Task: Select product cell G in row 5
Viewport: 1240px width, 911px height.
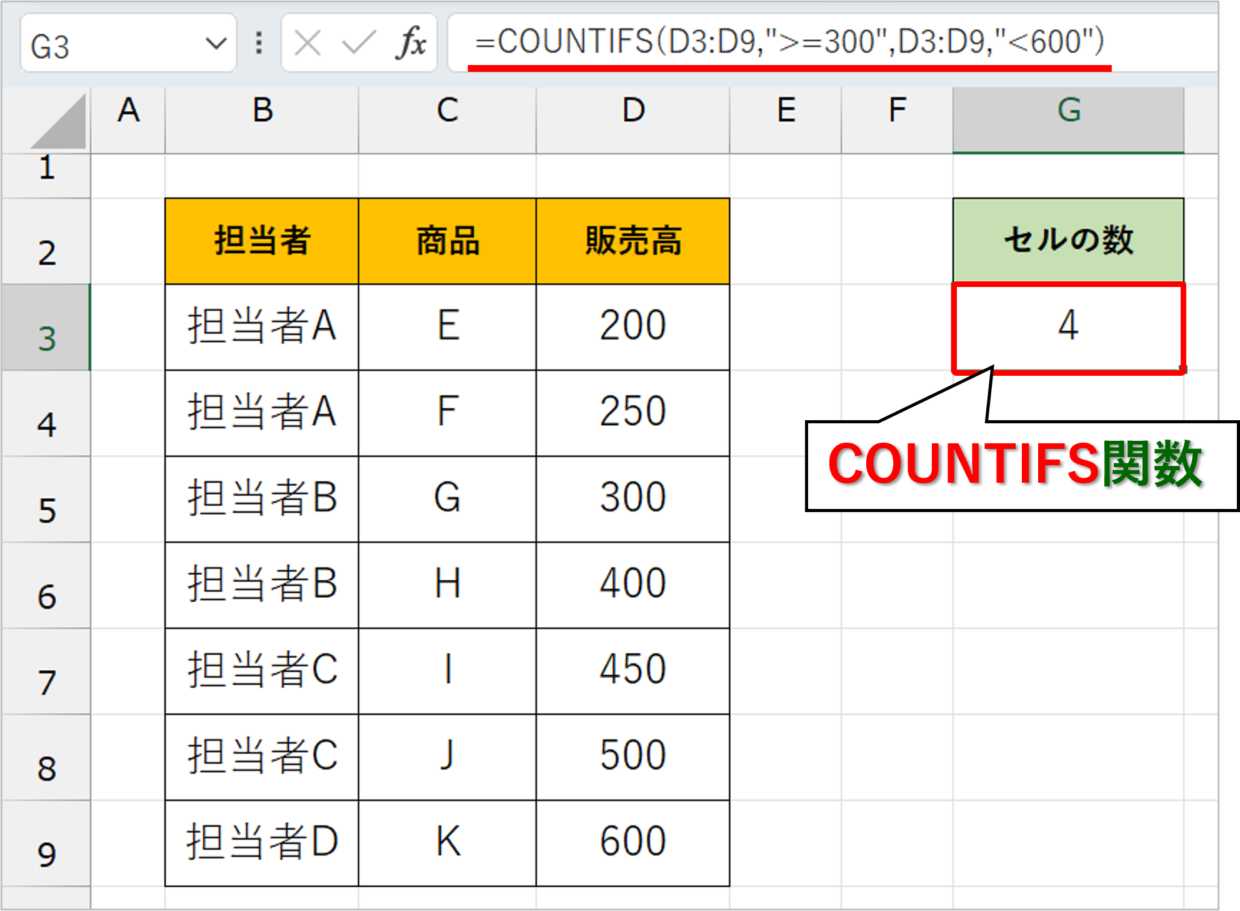Action: 447,499
